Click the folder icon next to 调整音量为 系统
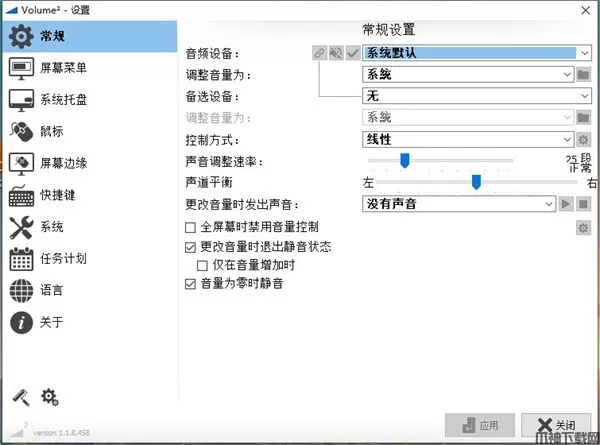Screen dimensions: 600x445 tap(583, 74)
